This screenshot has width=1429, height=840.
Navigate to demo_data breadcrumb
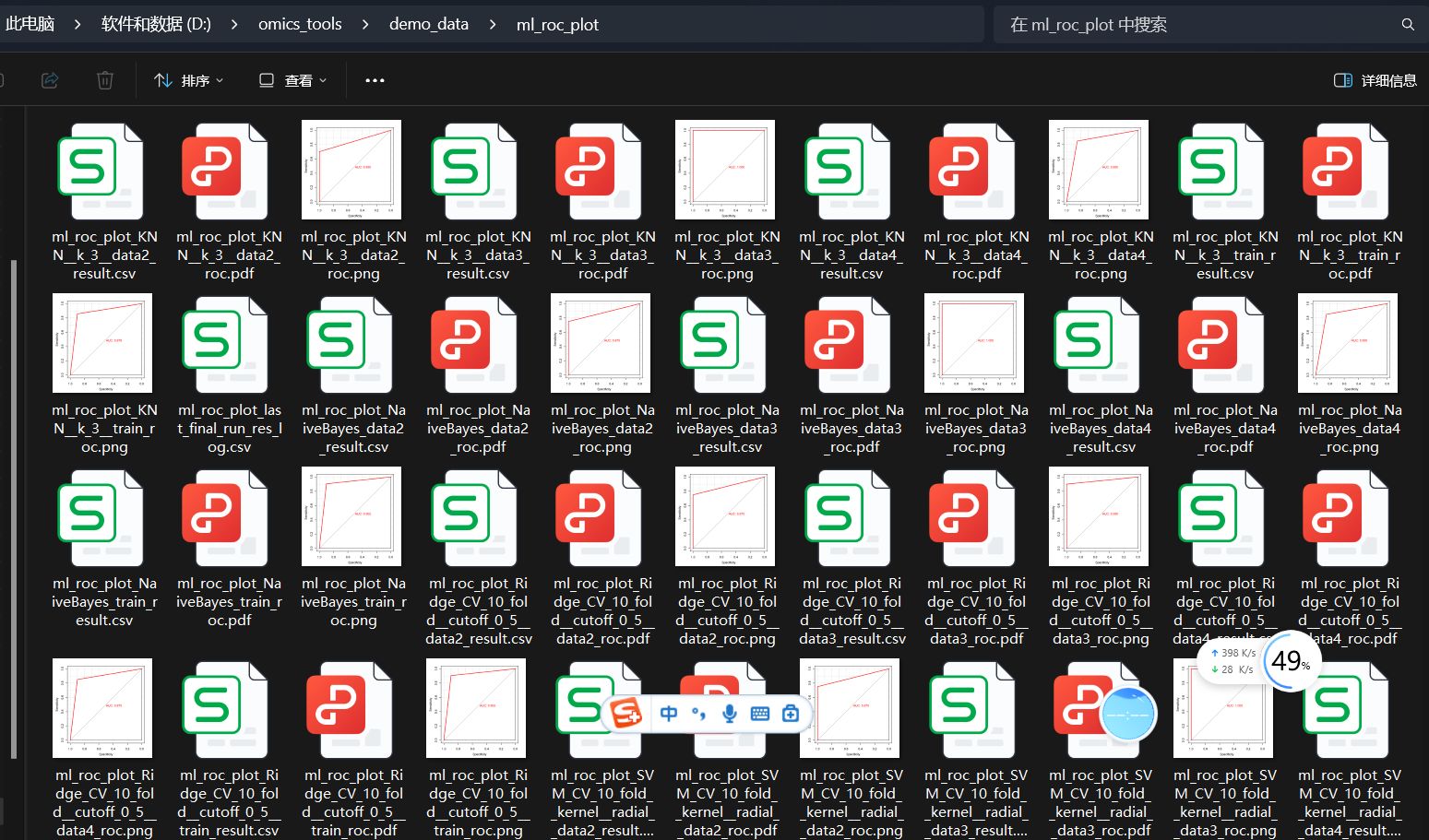(429, 25)
